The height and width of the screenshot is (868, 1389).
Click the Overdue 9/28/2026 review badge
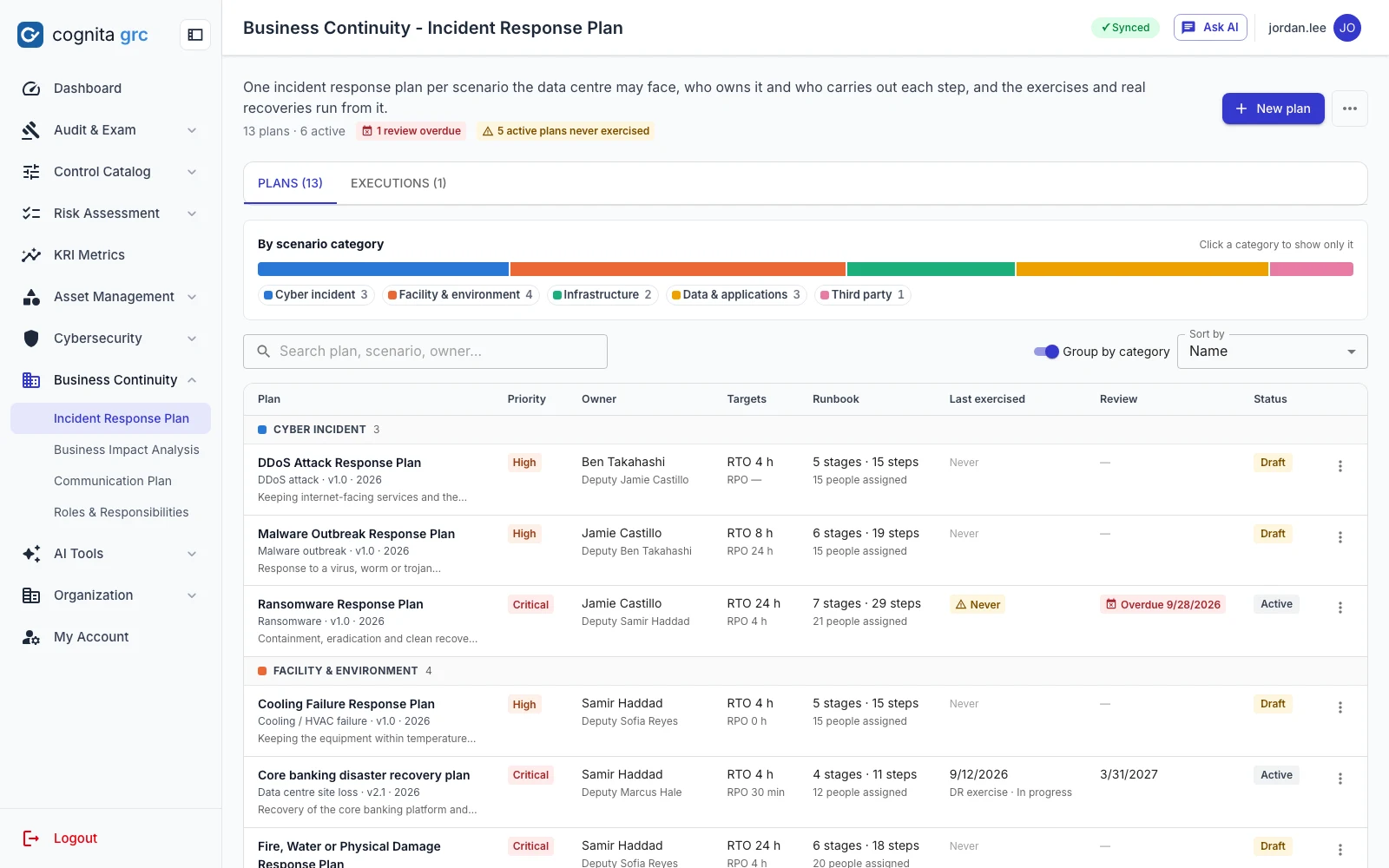click(x=1162, y=604)
